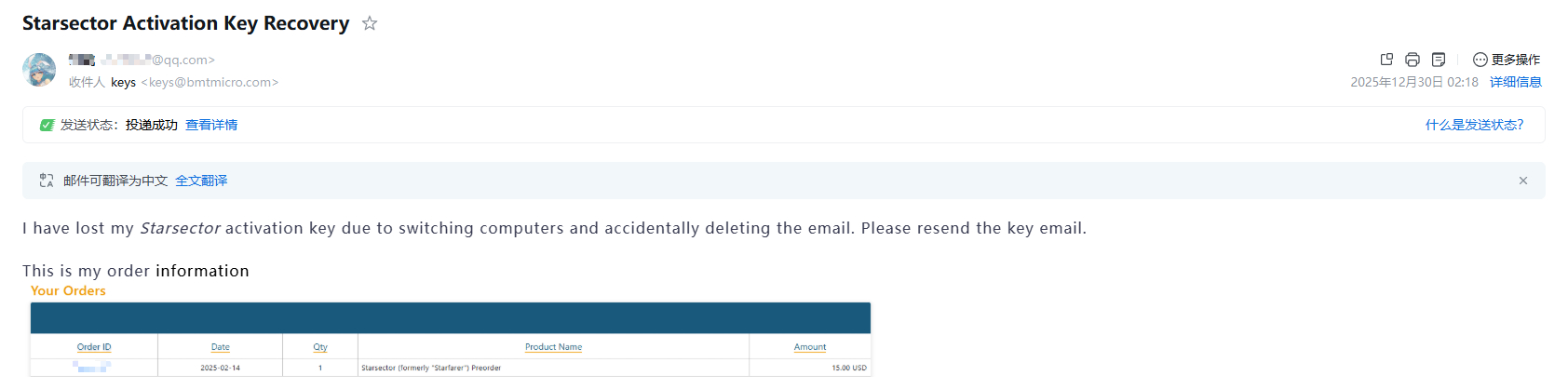Click 什么是发送状态? help link
Screen dimensions: 1568x389
[x=1474, y=125]
